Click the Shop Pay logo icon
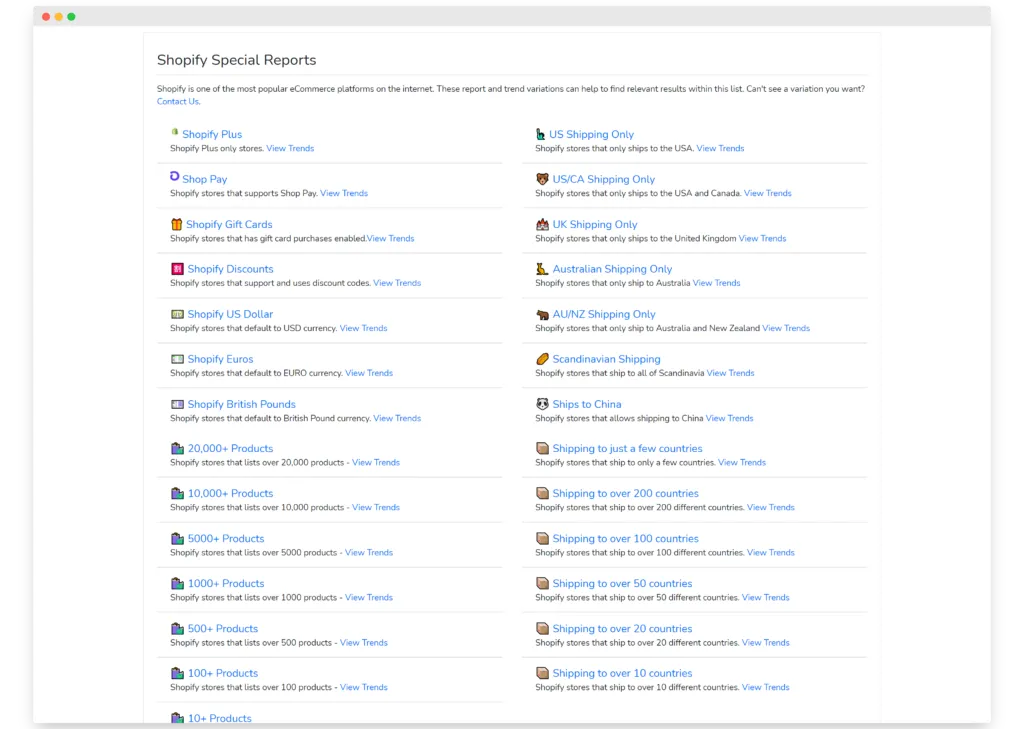Viewport: 1024px width, 729px height. tap(175, 177)
